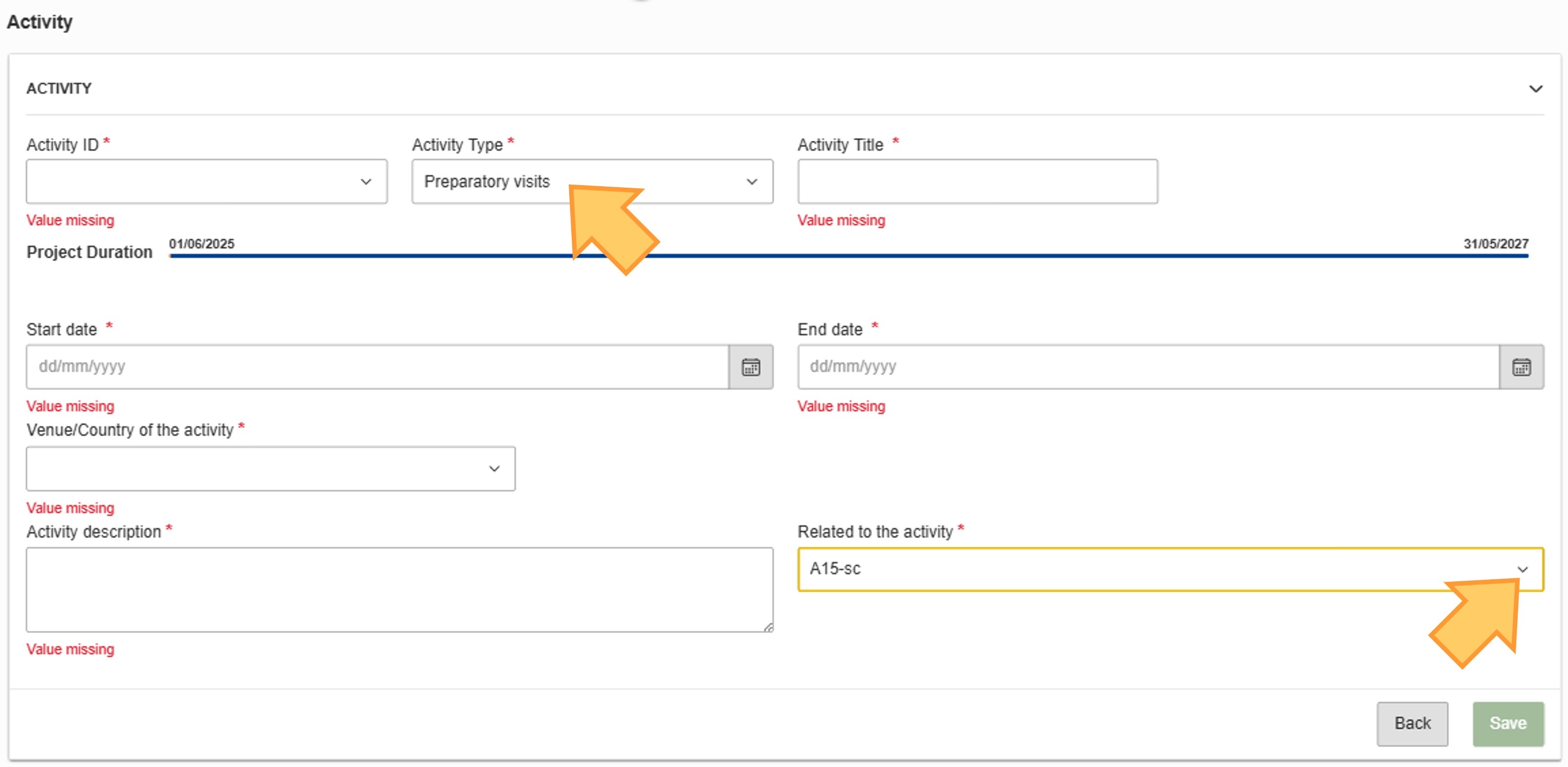Open Venue/Country of the activity dropdown
This screenshot has width=1568, height=767.
(270, 469)
